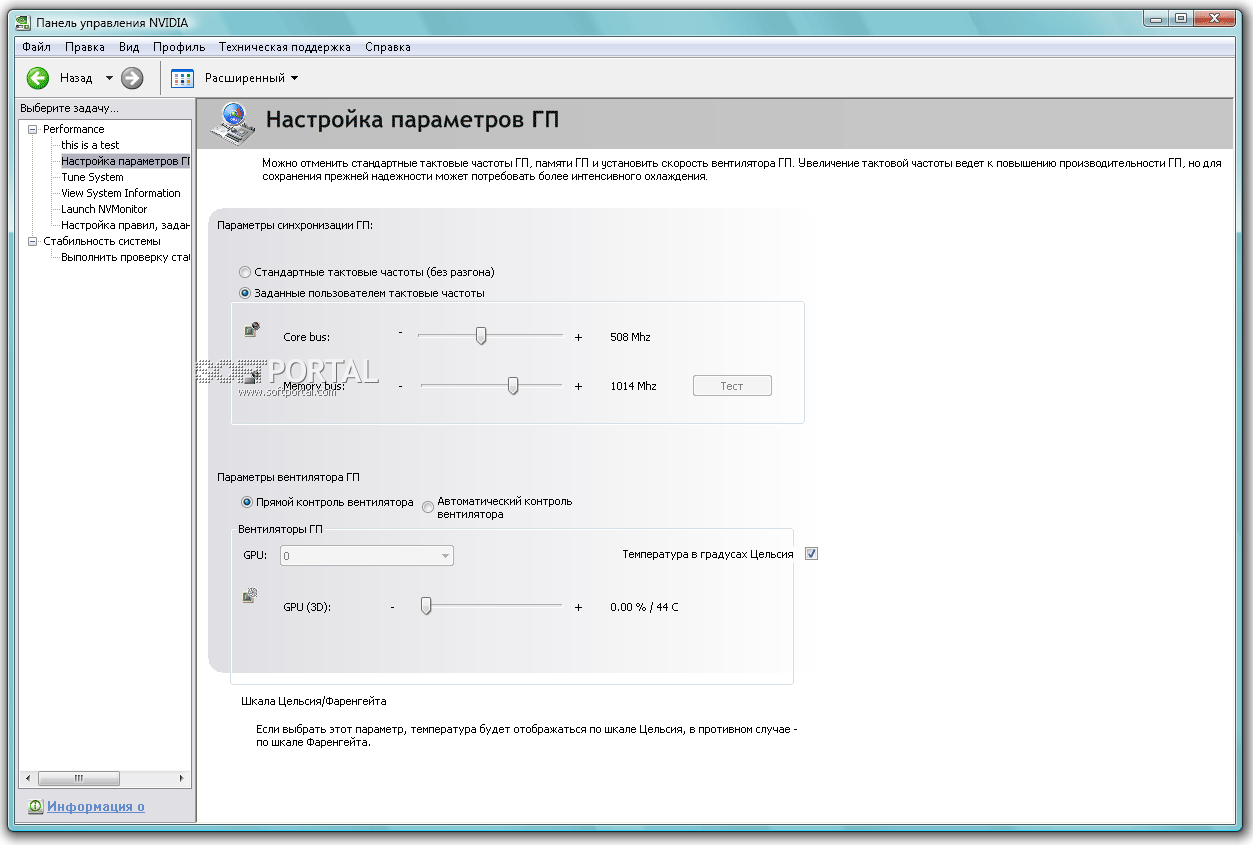Open the Информация о link
Screen dimensions: 1253x845
pyautogui.click(x=96, y=806)
